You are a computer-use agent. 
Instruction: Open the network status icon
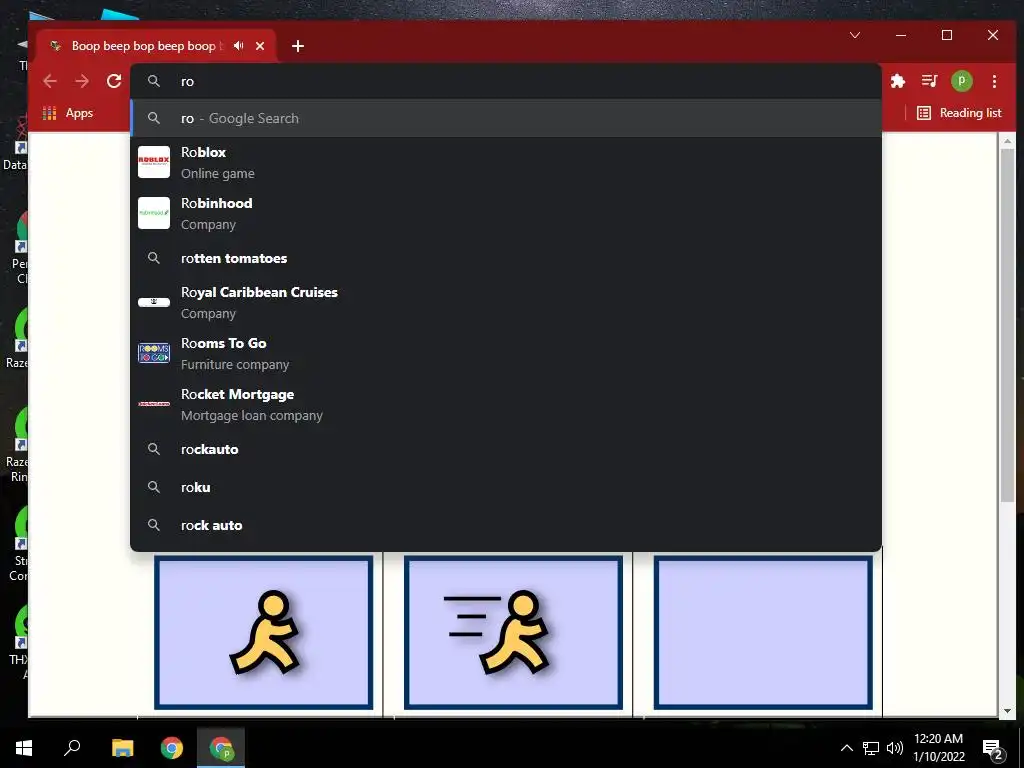coord(871,748)
